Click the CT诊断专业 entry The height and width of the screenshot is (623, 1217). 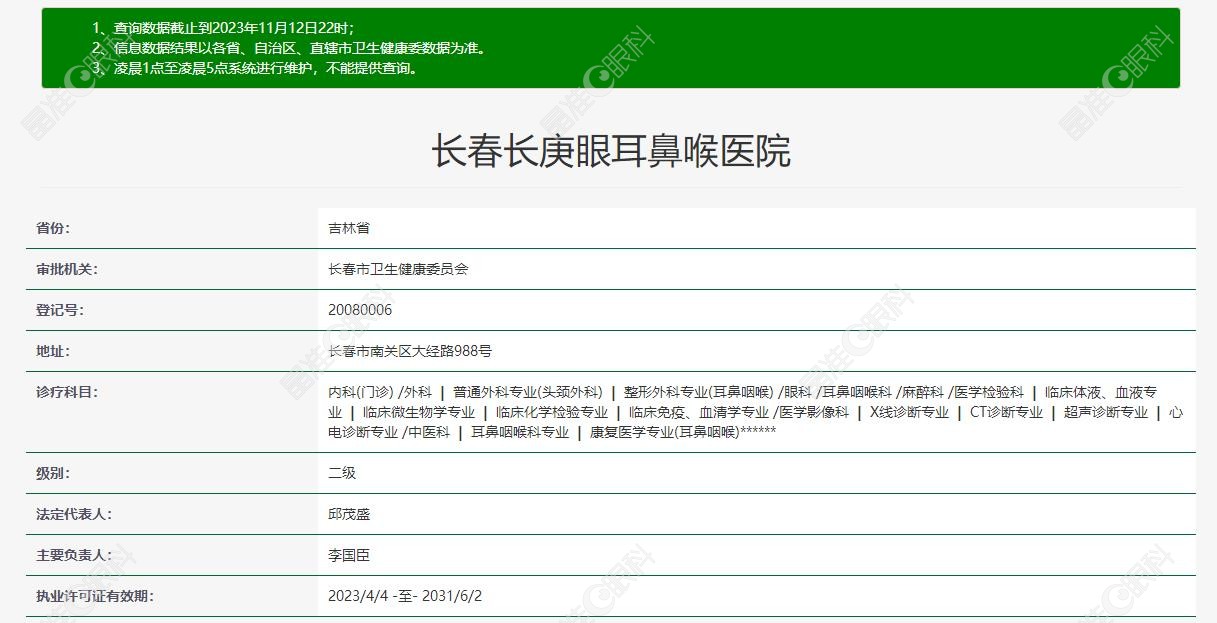tap(1006, 412)
